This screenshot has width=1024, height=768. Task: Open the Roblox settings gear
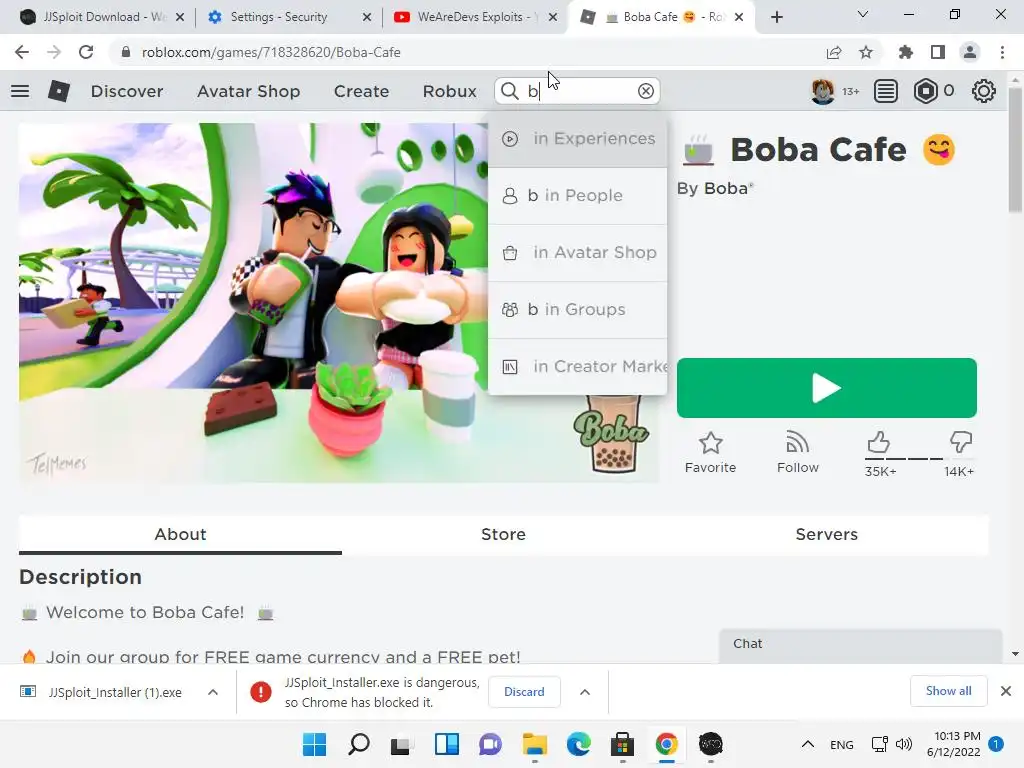984,91
